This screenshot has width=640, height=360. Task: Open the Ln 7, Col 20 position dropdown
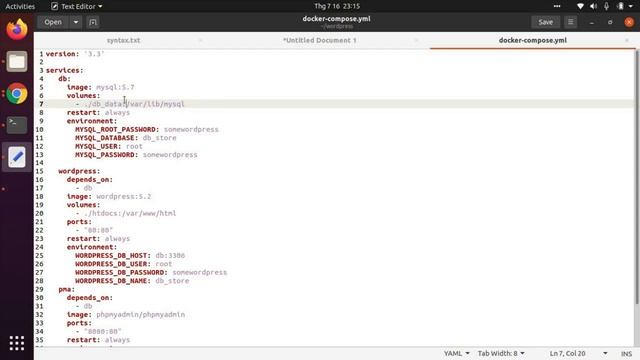[x=578, y=353]
